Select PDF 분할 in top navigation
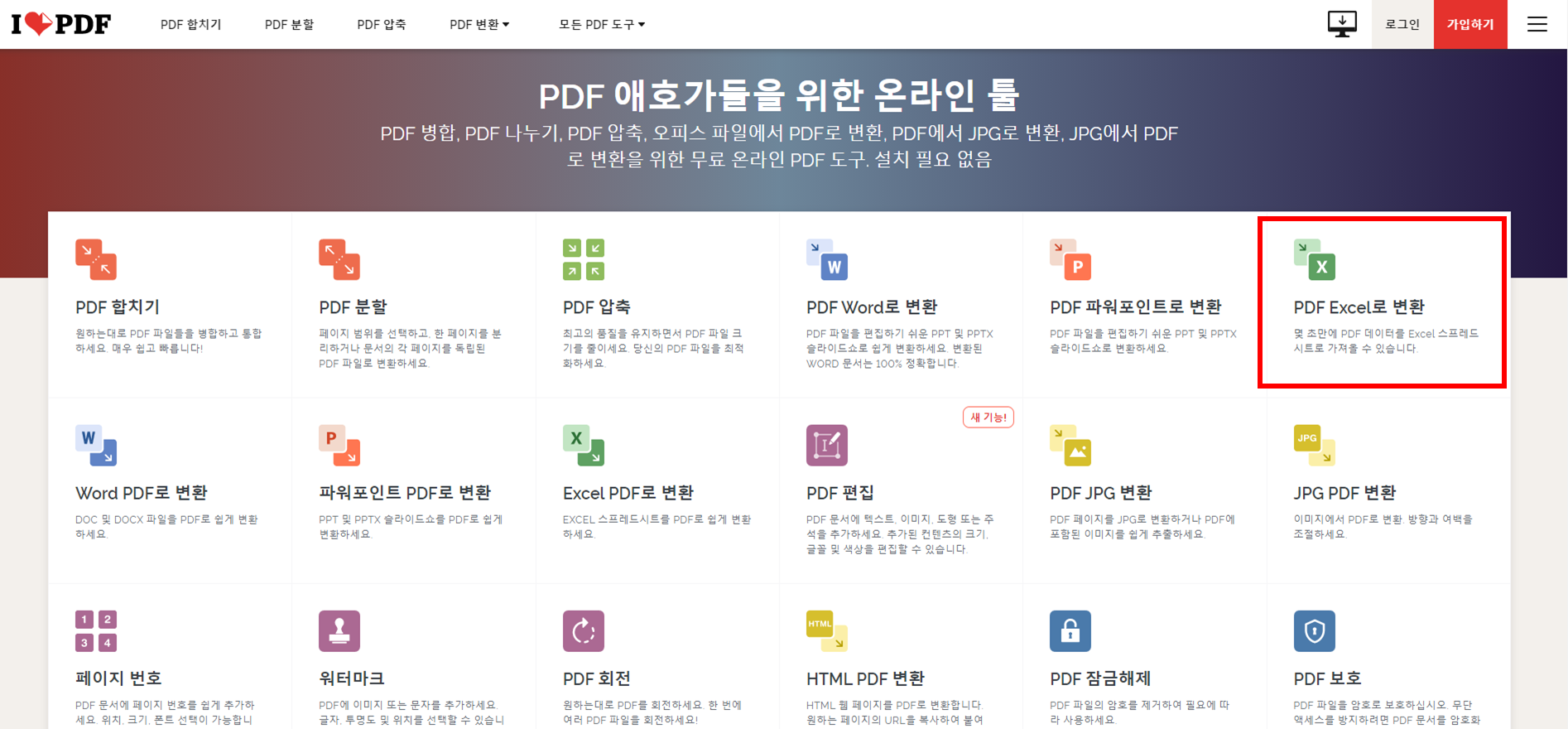The image size is (1568, 729). coord(289,24)
